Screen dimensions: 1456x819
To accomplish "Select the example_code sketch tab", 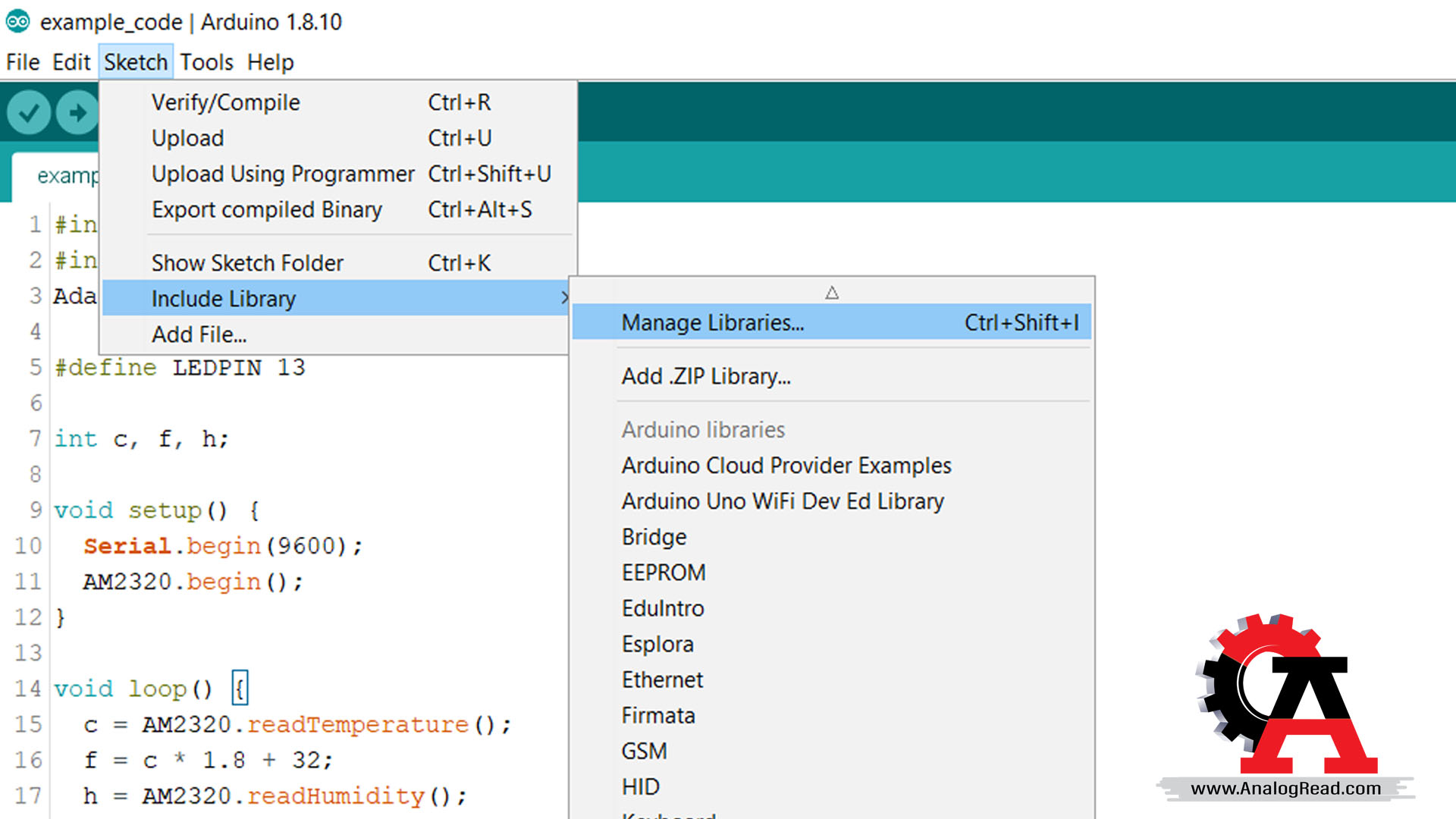I will 56,176.
